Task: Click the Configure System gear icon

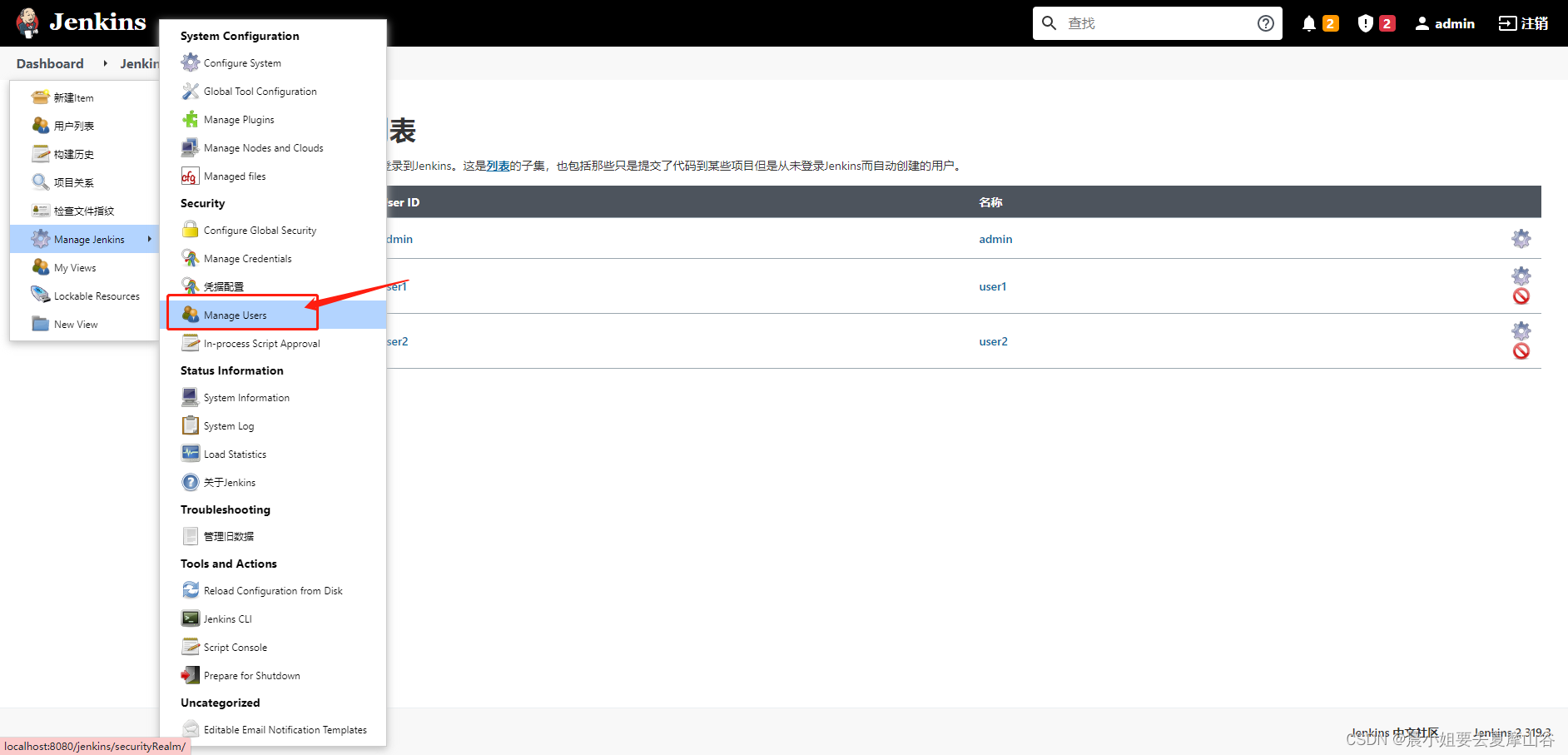Action: click(x=191, y=62)
